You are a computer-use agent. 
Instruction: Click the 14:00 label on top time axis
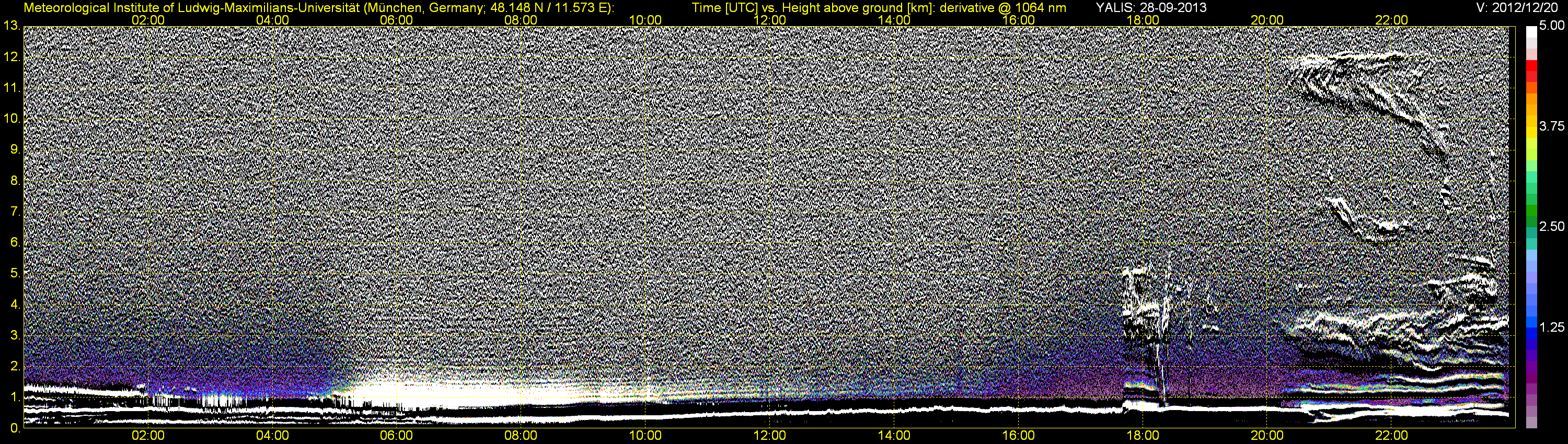coord(894,20)
